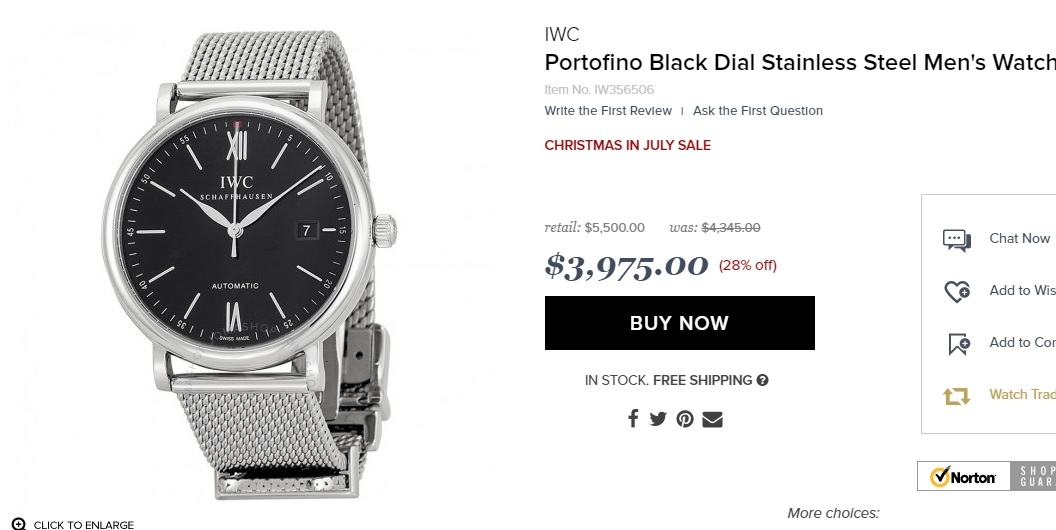
Task: Click the Christmas in July Sale link
Action: [x=627, y=145]
